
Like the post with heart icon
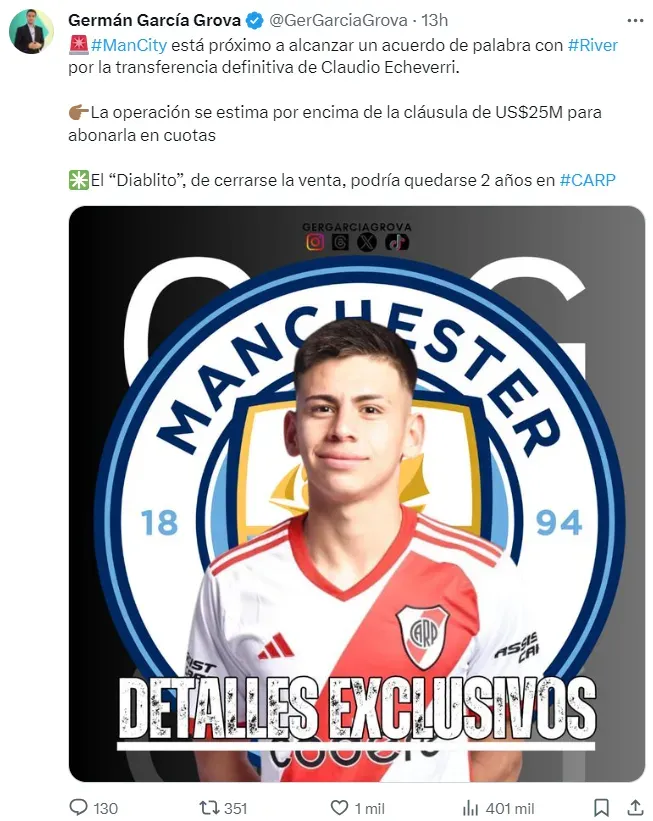[x=339, y=807]
